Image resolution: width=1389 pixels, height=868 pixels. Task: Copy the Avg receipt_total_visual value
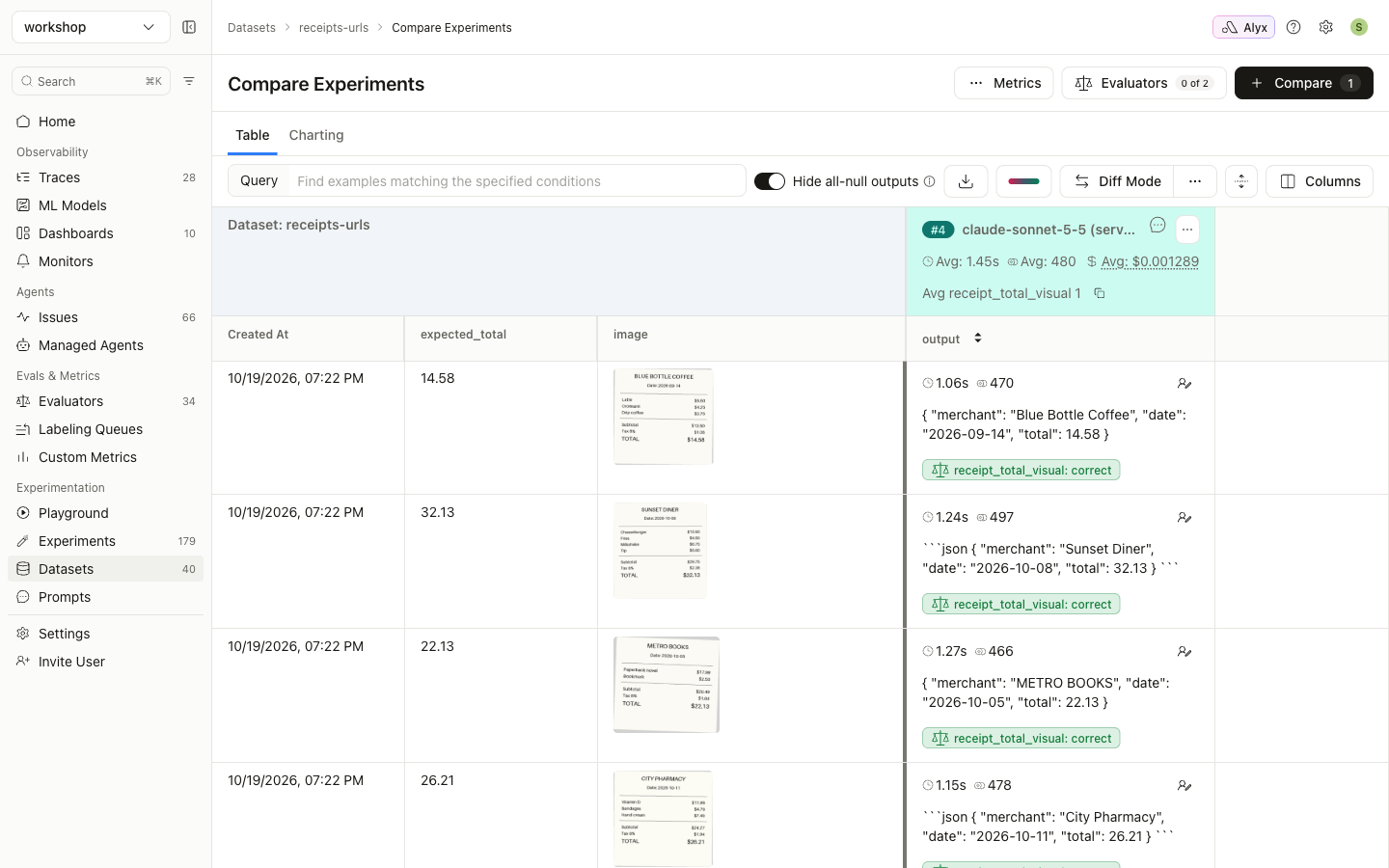1099,293
